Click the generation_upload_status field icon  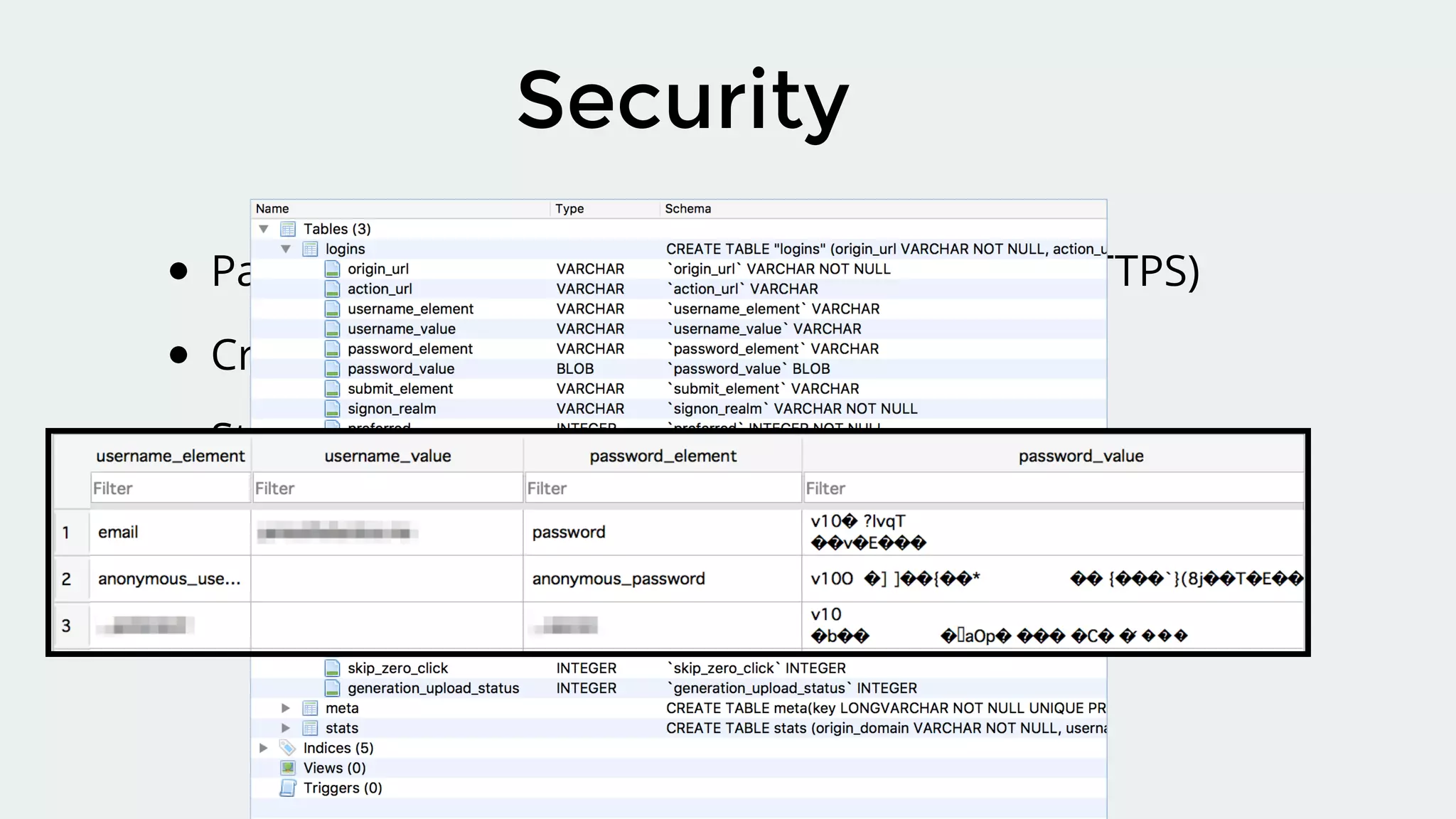pos(332,688)
